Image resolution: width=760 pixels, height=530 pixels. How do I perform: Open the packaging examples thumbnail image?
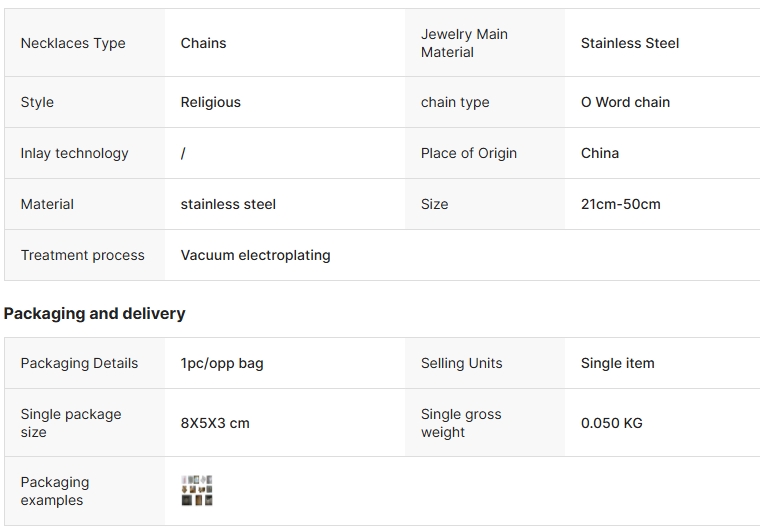tap(197, 490)
